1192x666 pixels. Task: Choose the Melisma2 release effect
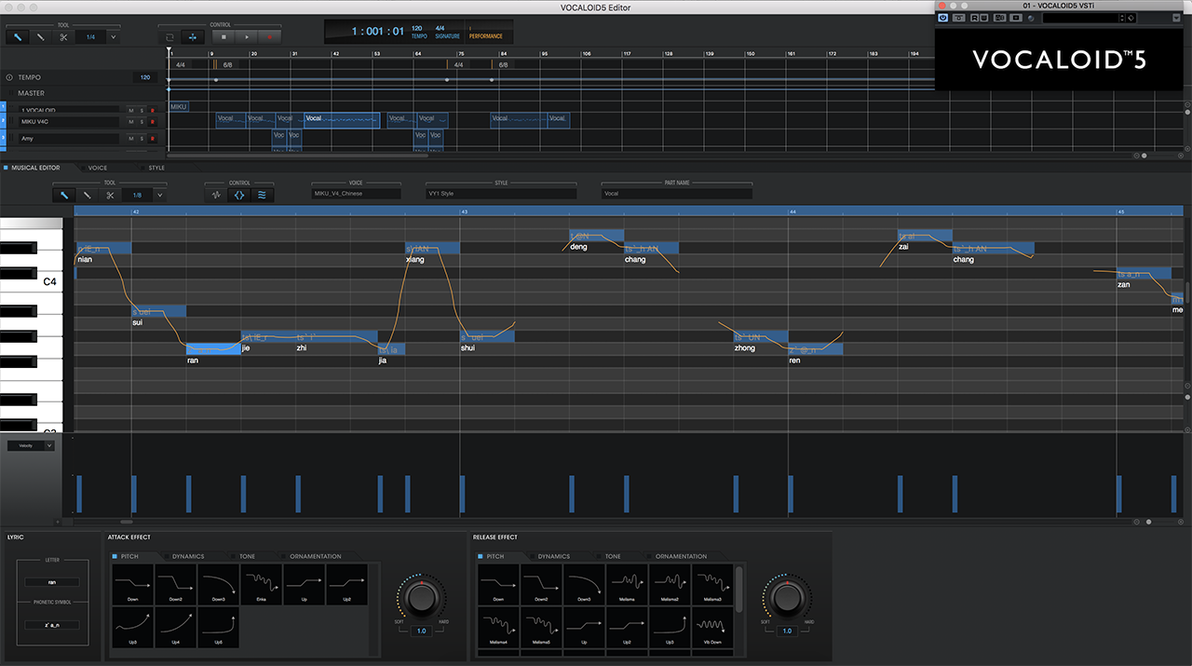tap(670, 585)
